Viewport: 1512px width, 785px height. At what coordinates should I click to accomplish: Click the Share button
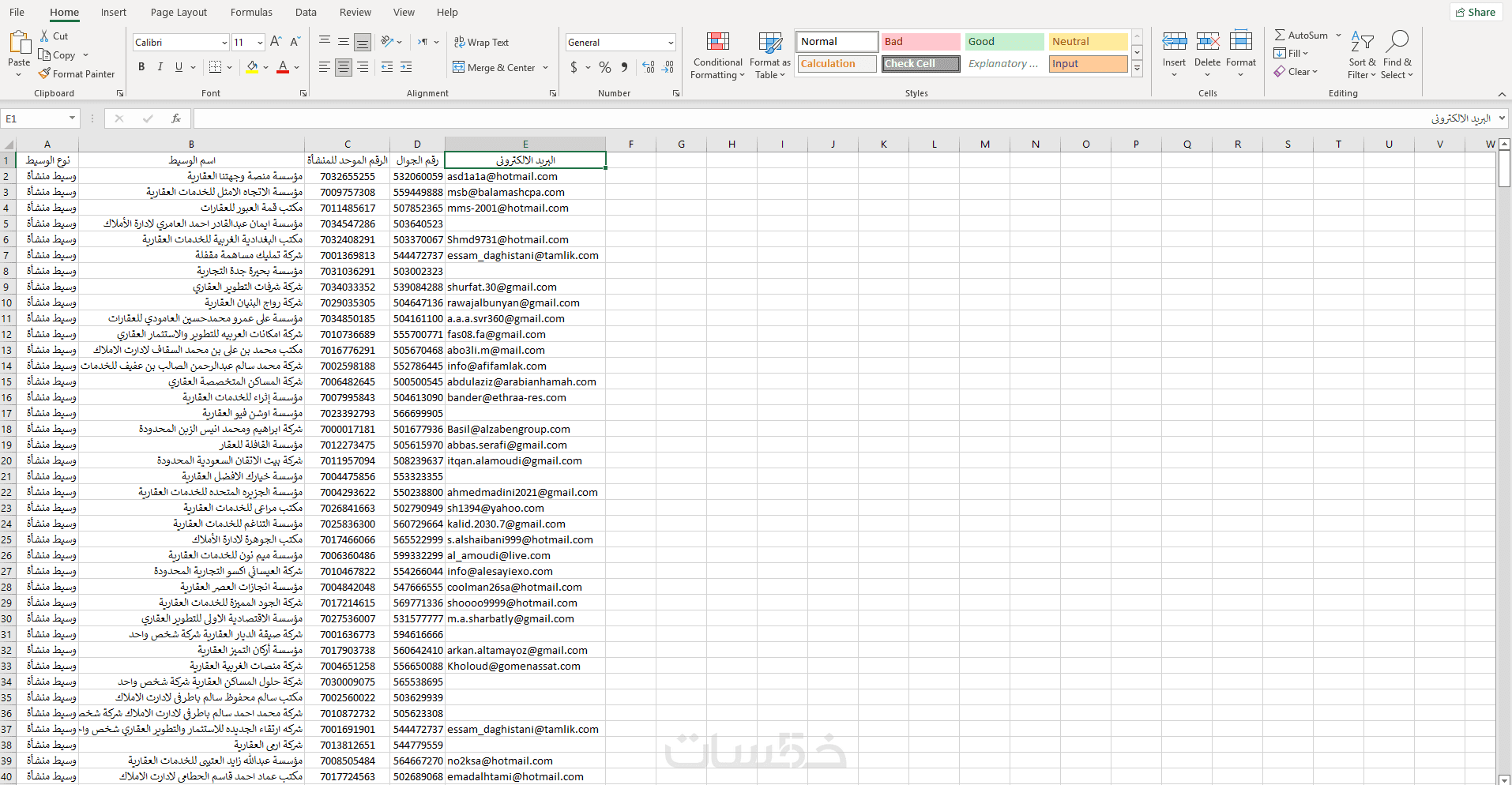tap(1475, 12)
